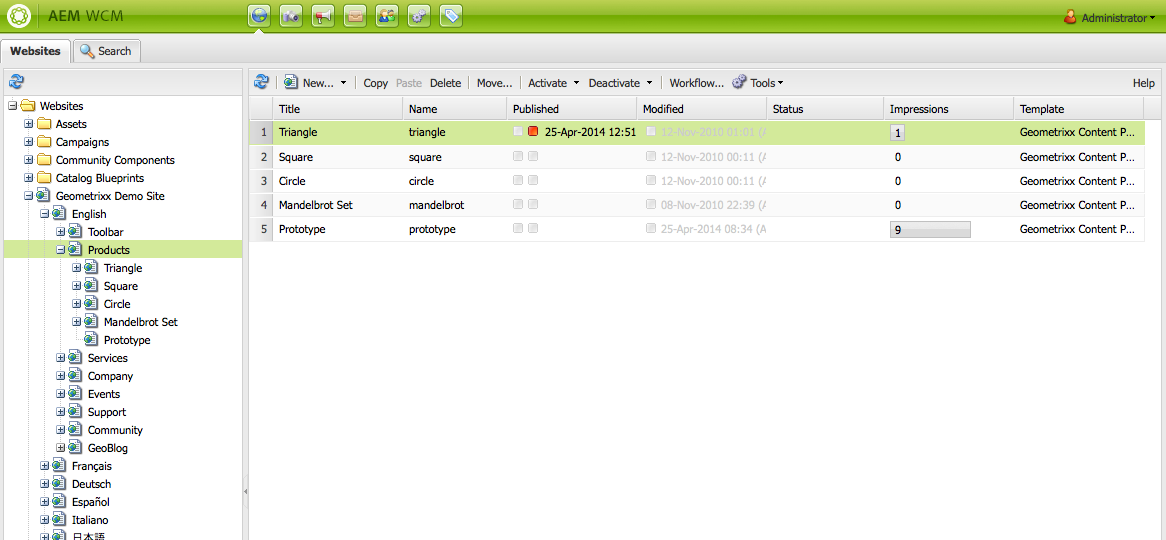Expand the Français tree node

click(45, 466)
